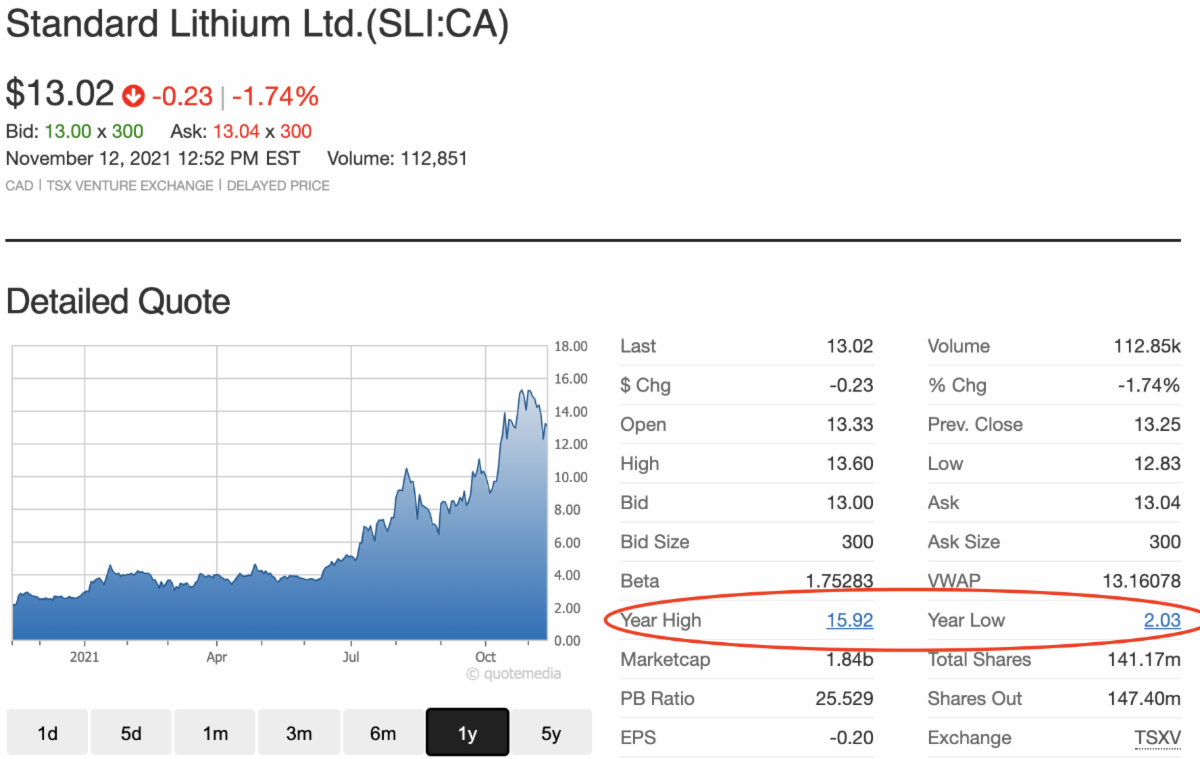1200x759 pixels.
Task: Click the Beta 1.75283 value
Action: 839,581
